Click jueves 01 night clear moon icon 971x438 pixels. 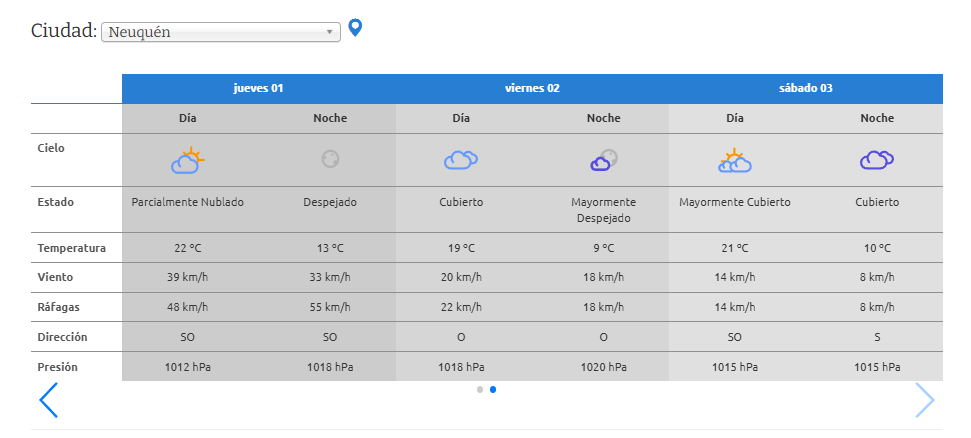(x=330, y=159)
